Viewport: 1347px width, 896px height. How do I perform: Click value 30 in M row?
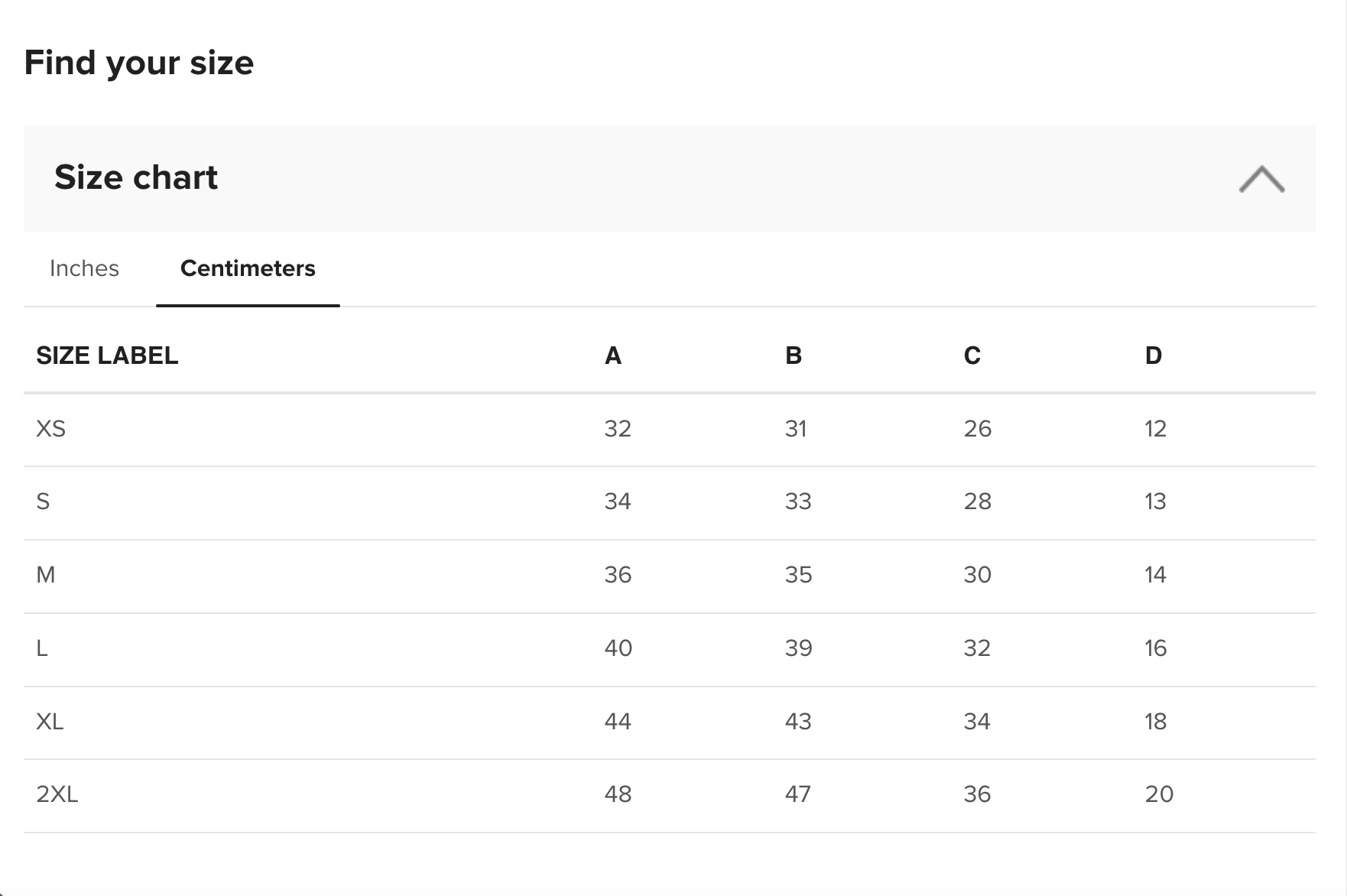(978, 575)
